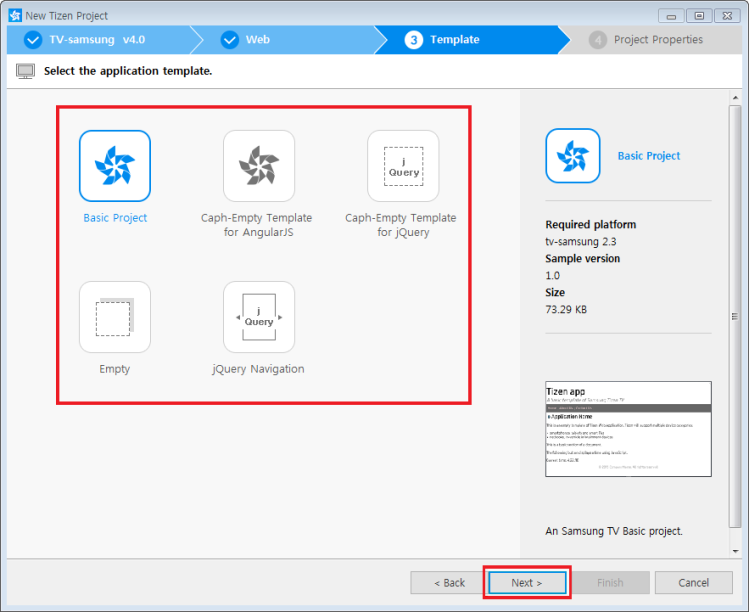
Task: Open the Tizen app preview thumbnail
Action: pos(628,429)
